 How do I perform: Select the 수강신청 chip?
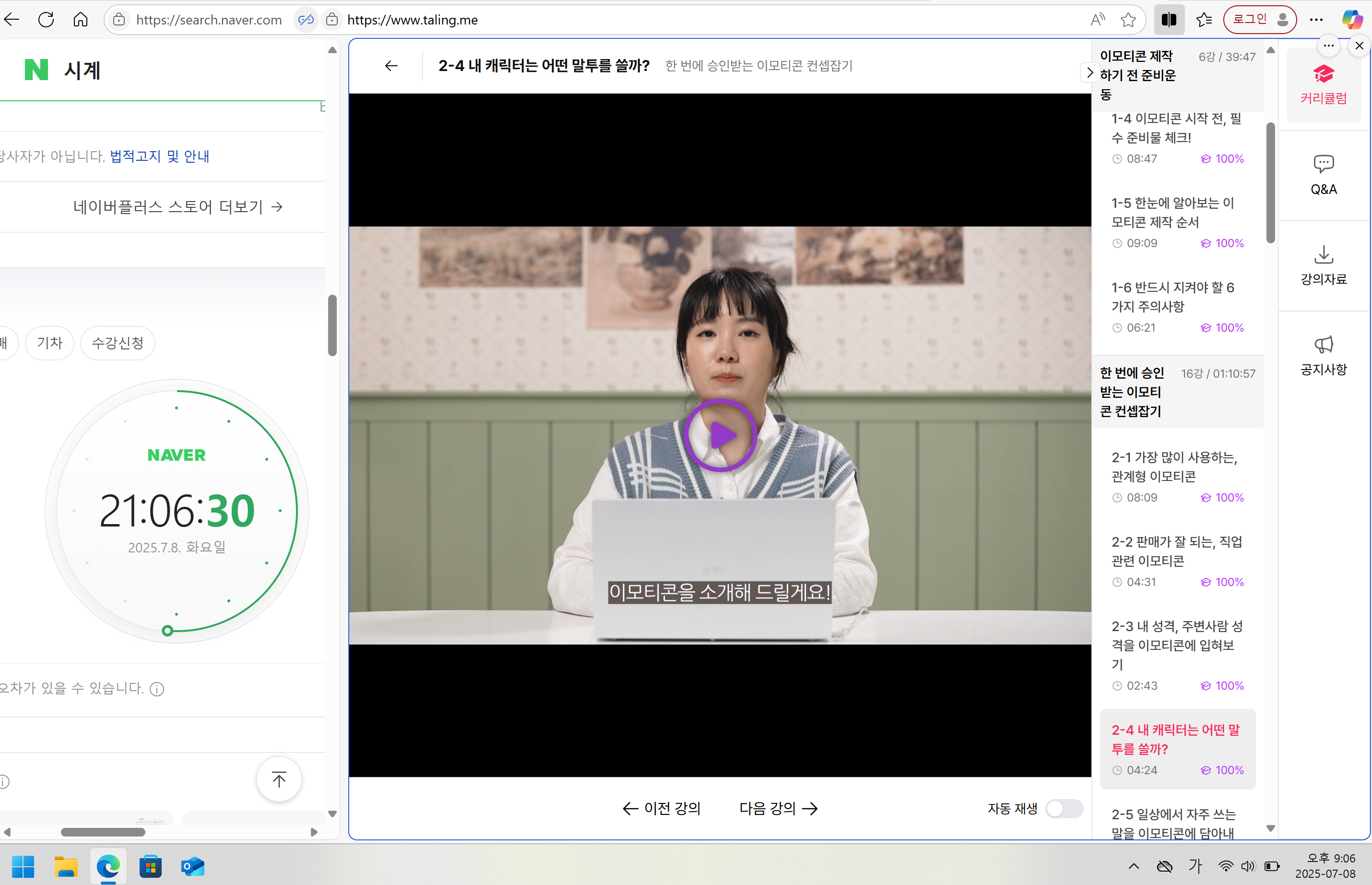tap(117, 343)
